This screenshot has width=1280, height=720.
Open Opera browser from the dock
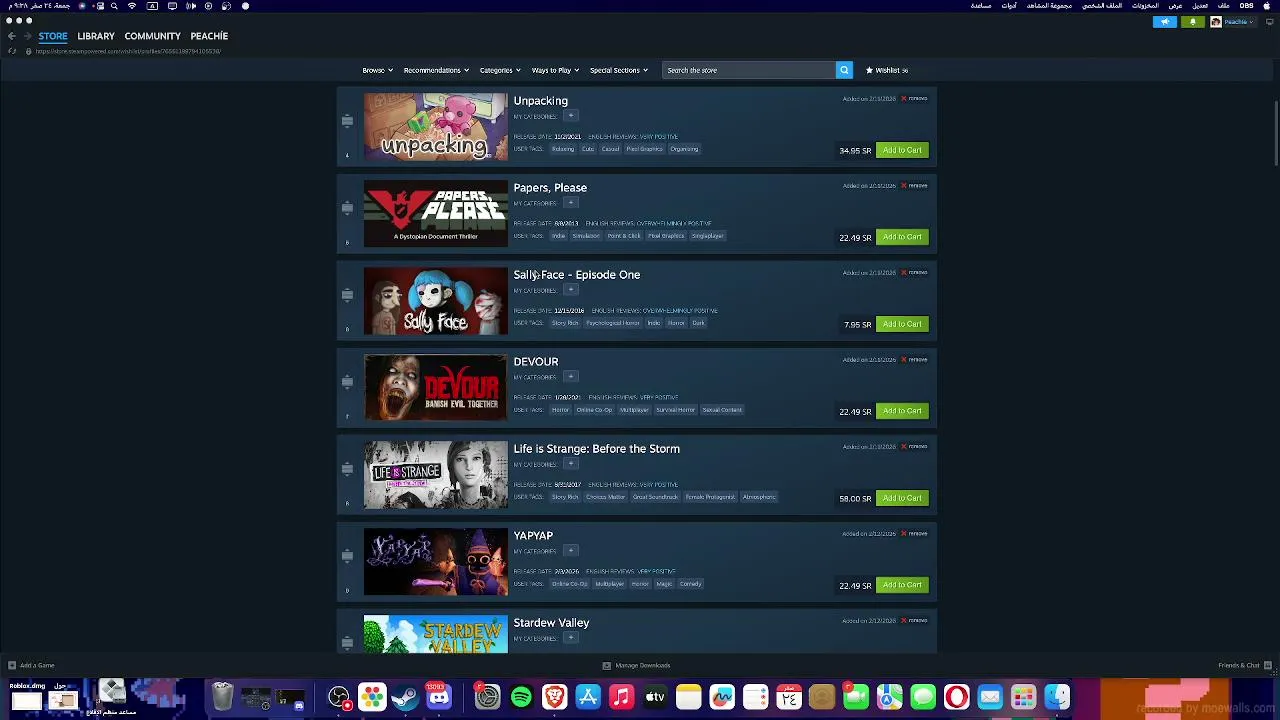(956, 697)
